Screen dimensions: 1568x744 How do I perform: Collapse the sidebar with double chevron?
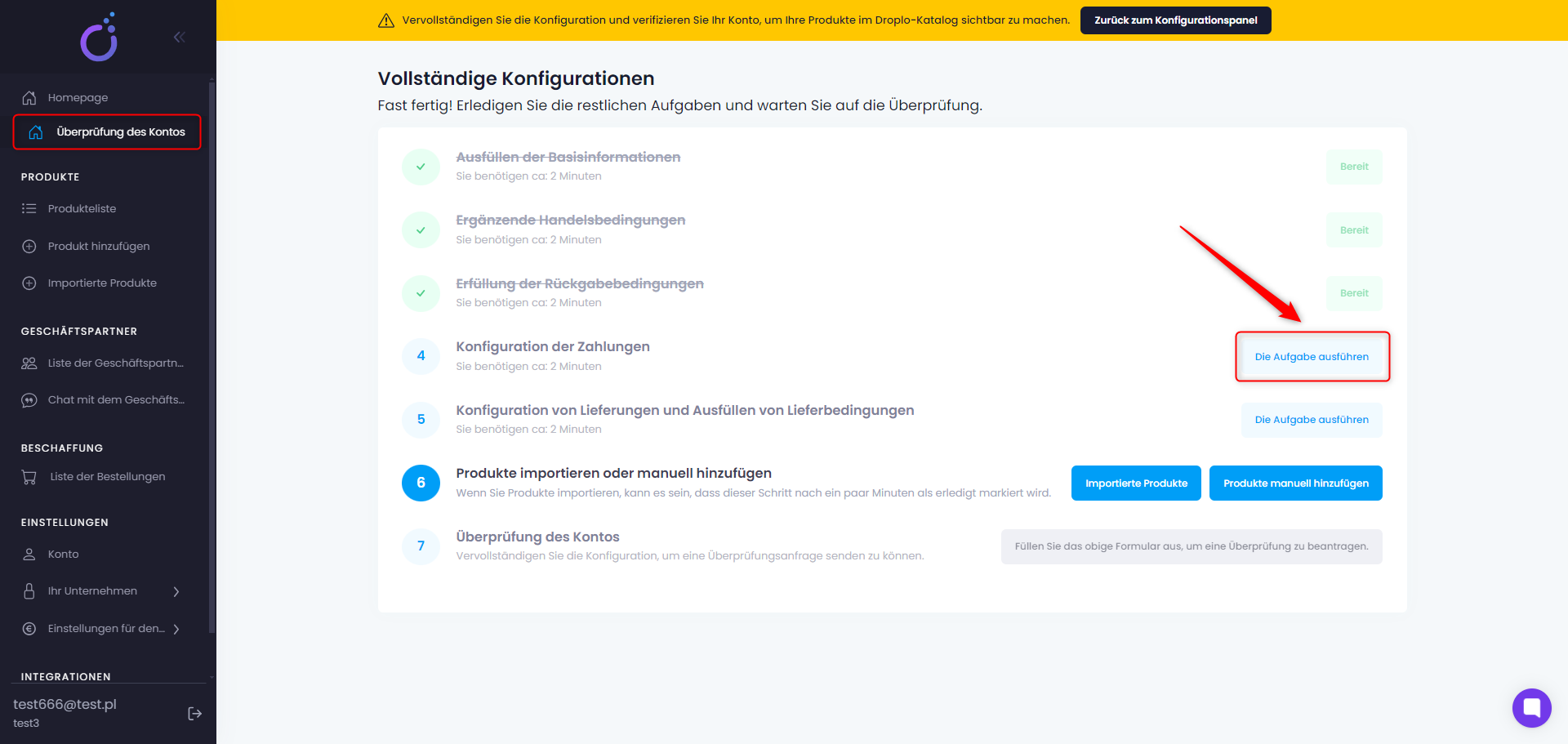(180, 37)
